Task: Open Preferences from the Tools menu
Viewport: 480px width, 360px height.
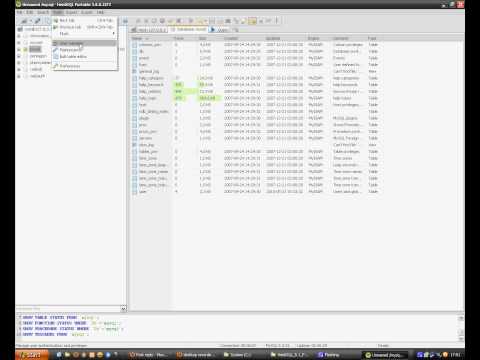Action: pos(84,66)
